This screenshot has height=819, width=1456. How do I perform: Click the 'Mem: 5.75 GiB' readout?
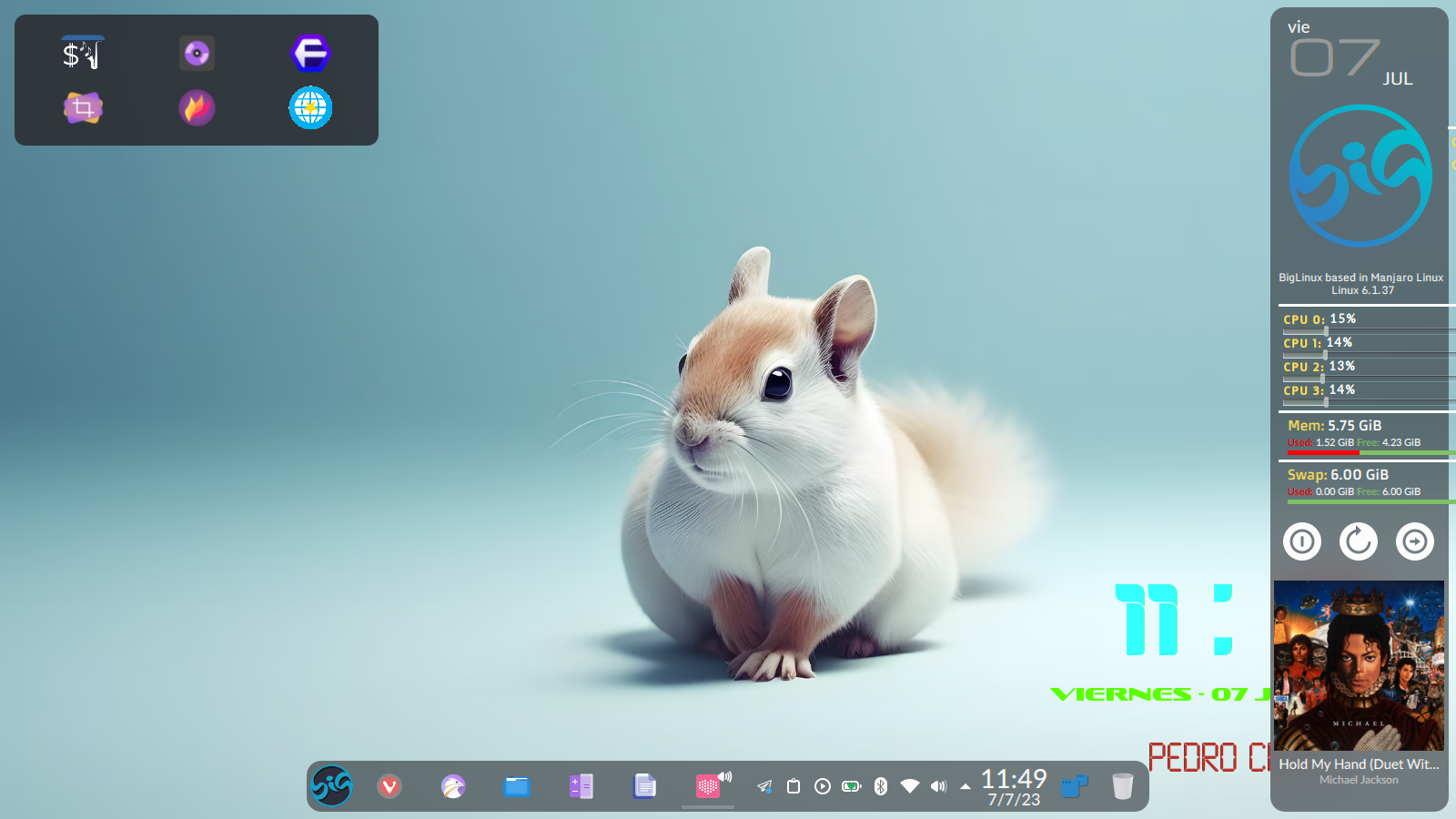(x=1334, y=425)
